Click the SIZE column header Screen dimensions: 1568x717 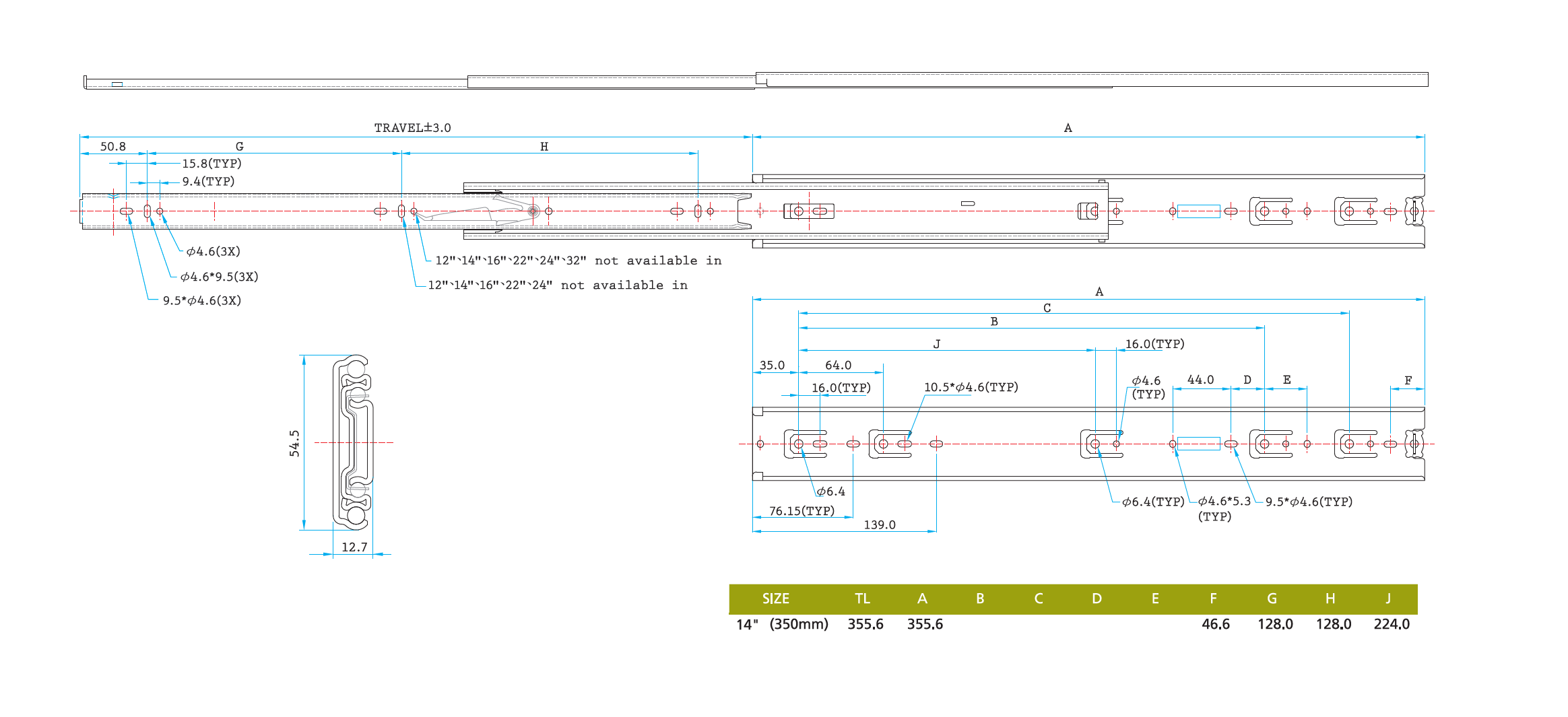tap(775, 599)
